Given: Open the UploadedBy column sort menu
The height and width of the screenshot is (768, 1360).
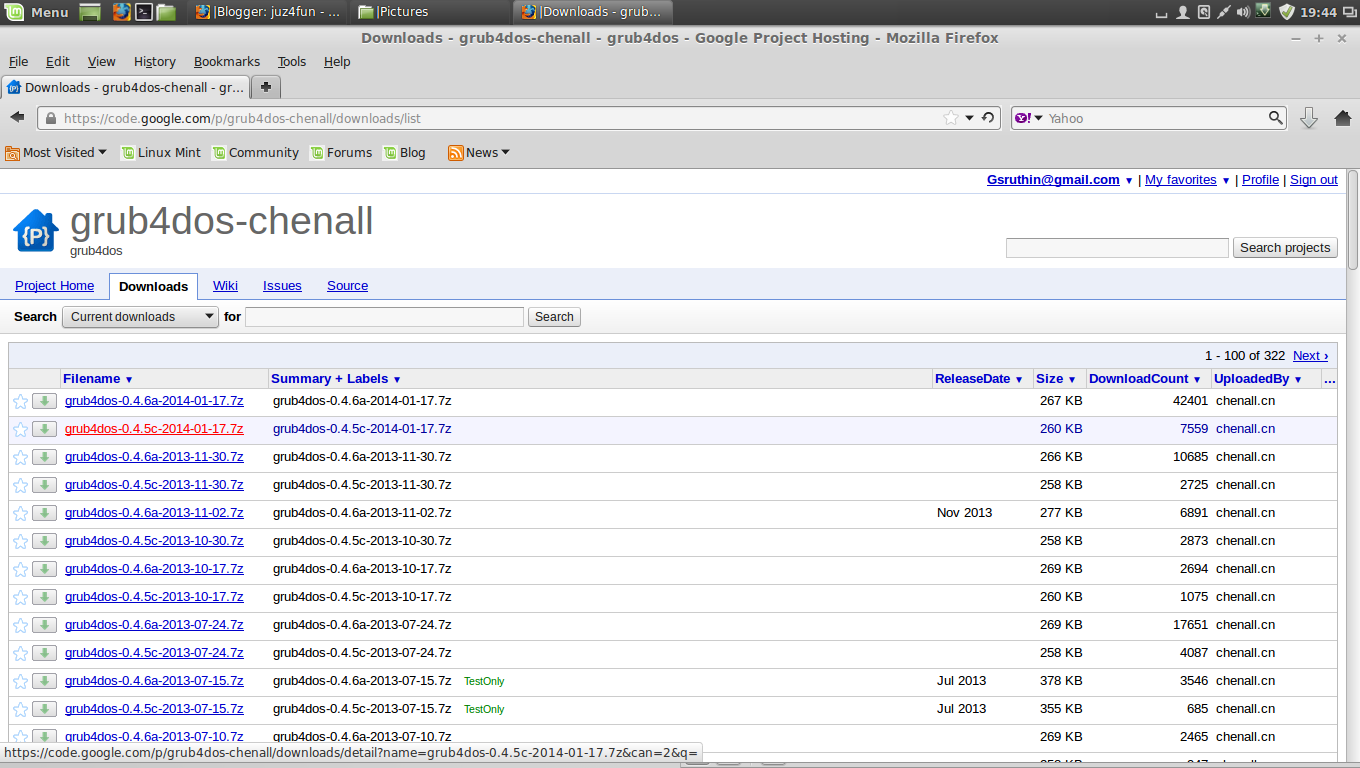Looking at the screenshot, I should (x=1258, y=379).
